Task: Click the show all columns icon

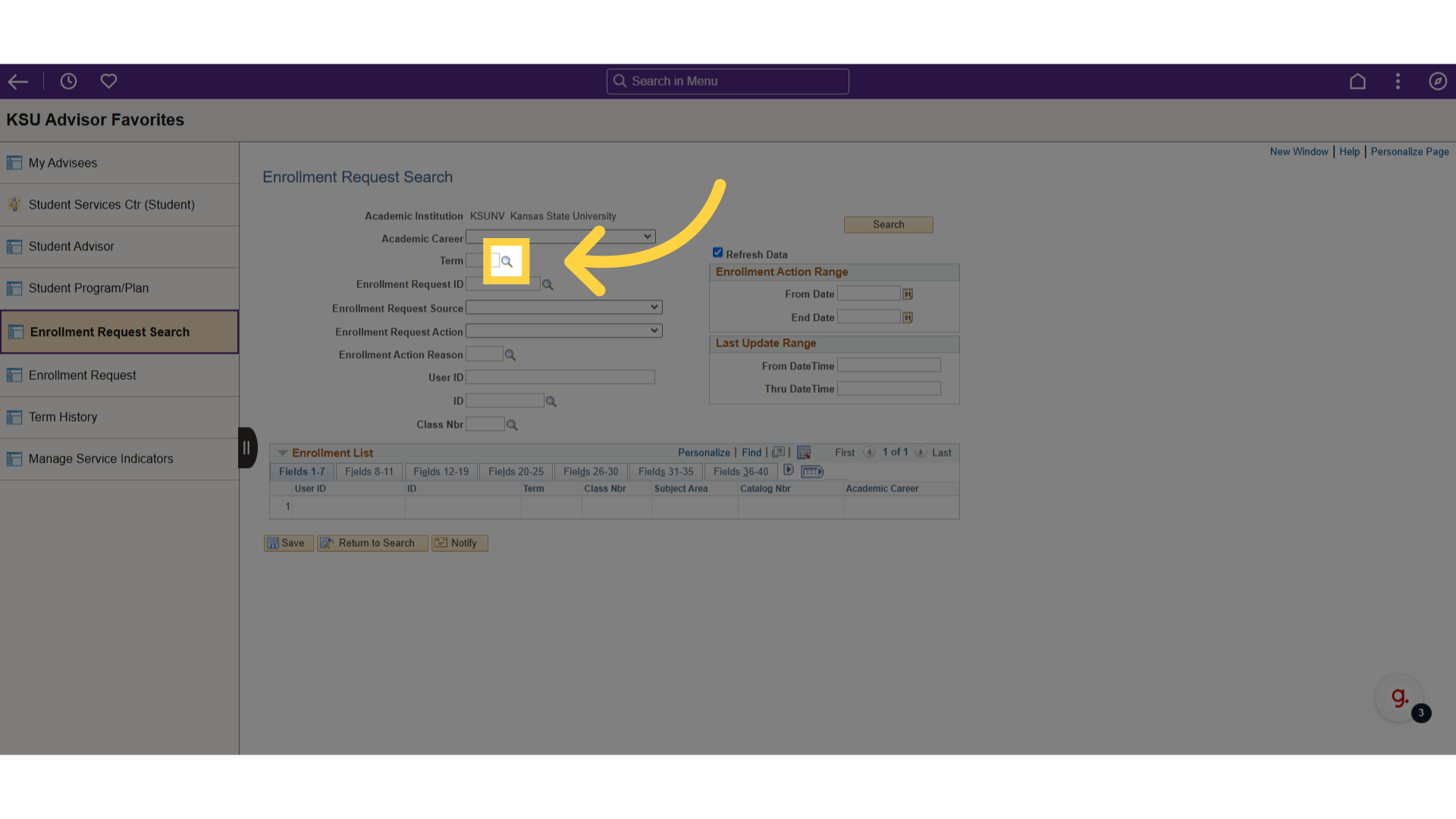Action: pos(812,472)
